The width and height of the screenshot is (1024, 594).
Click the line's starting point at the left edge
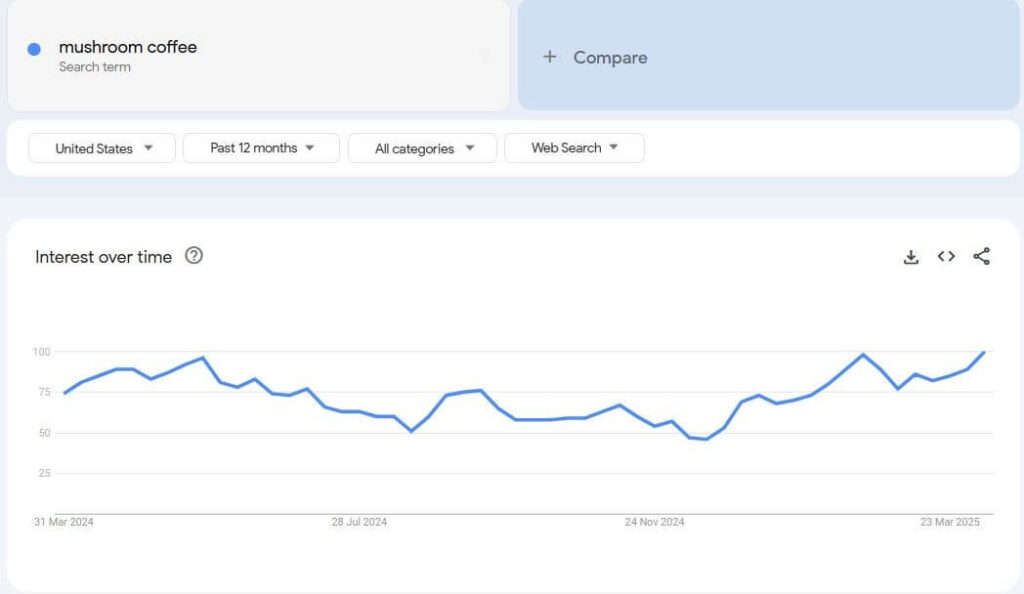pyautogui.click(x=65, y=393)
